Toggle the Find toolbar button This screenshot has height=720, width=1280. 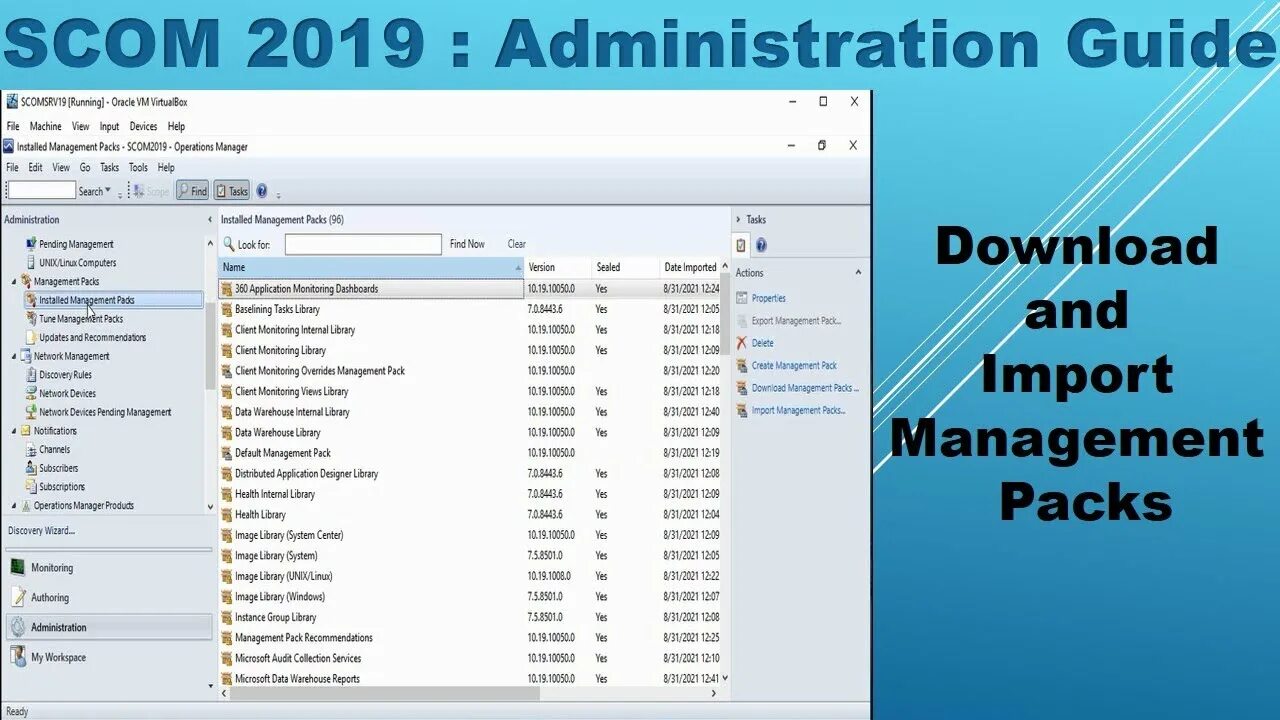pos(192,191)
